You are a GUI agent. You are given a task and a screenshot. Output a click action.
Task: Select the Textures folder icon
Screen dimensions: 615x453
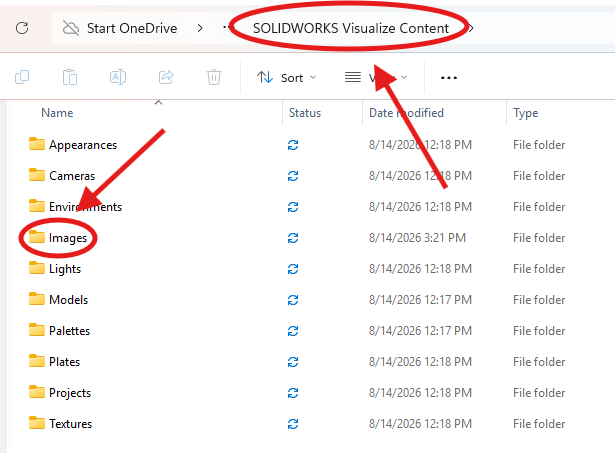[x=36, y=423]
